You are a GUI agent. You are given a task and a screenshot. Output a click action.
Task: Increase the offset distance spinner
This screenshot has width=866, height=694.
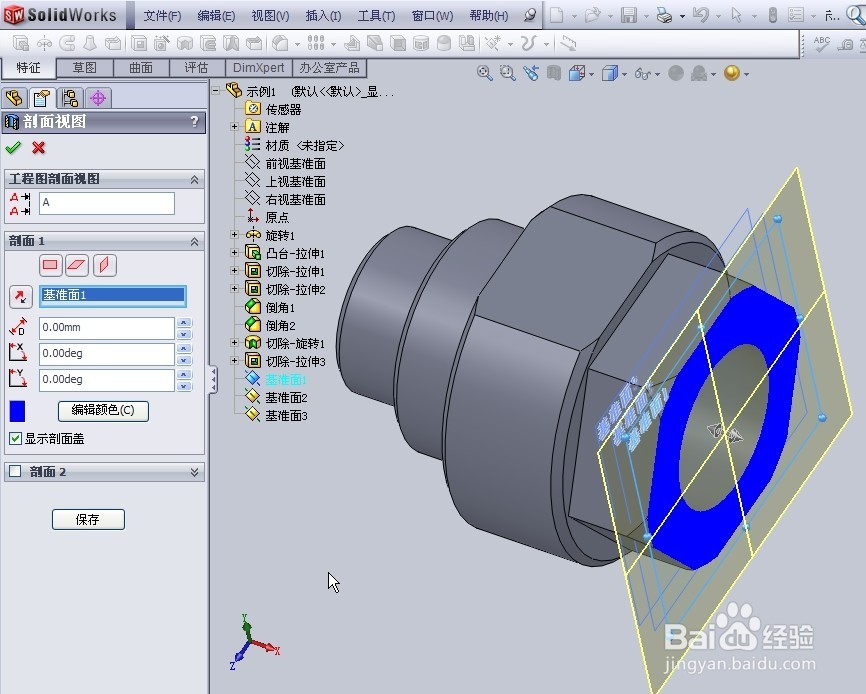point(184,322)
